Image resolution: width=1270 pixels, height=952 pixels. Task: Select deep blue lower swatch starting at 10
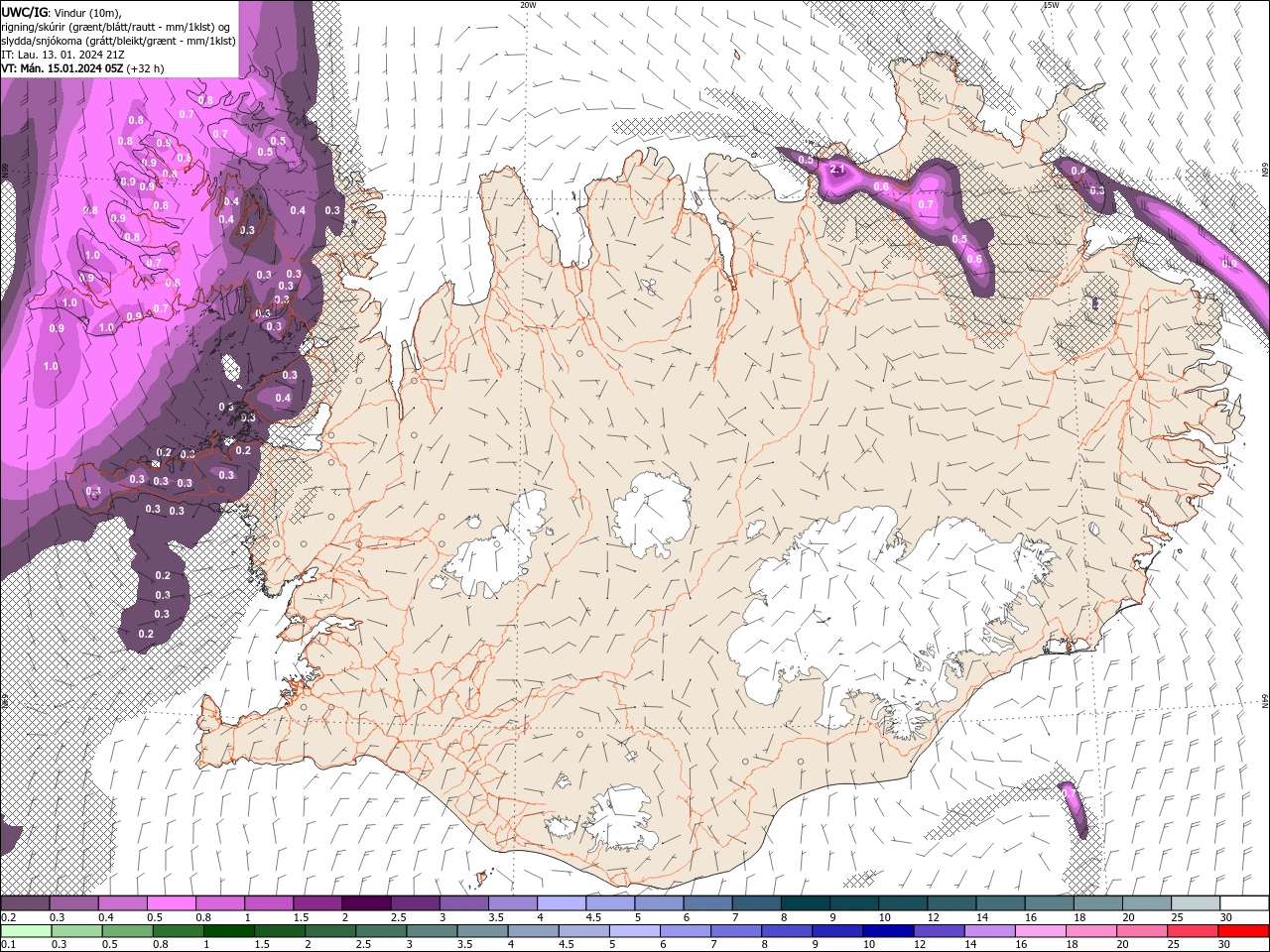(x=886, y=930)
